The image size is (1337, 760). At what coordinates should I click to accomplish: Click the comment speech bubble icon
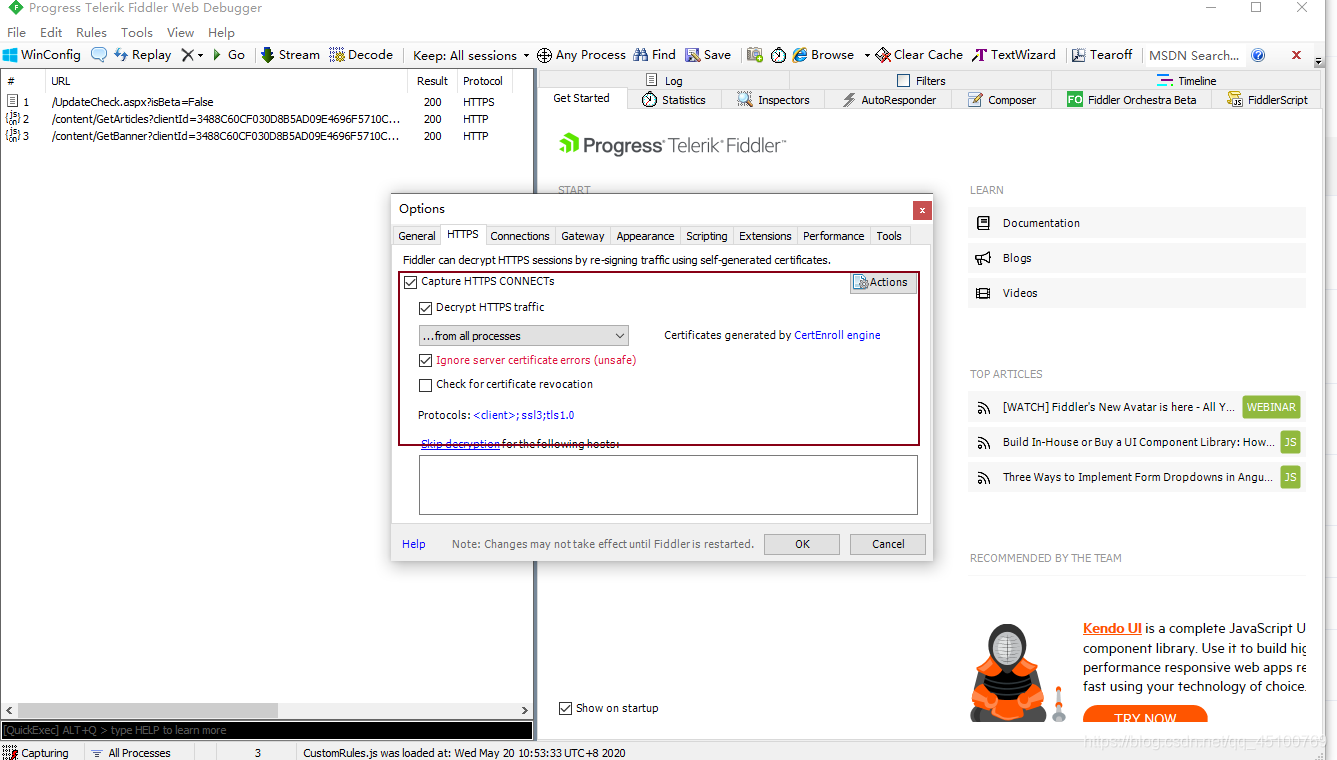point(99,55)
